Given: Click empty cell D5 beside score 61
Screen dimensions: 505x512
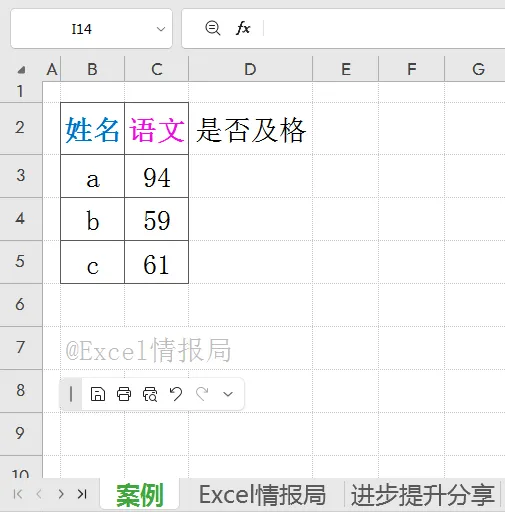Looking at the screenshot, I should (x=250, y=262).
